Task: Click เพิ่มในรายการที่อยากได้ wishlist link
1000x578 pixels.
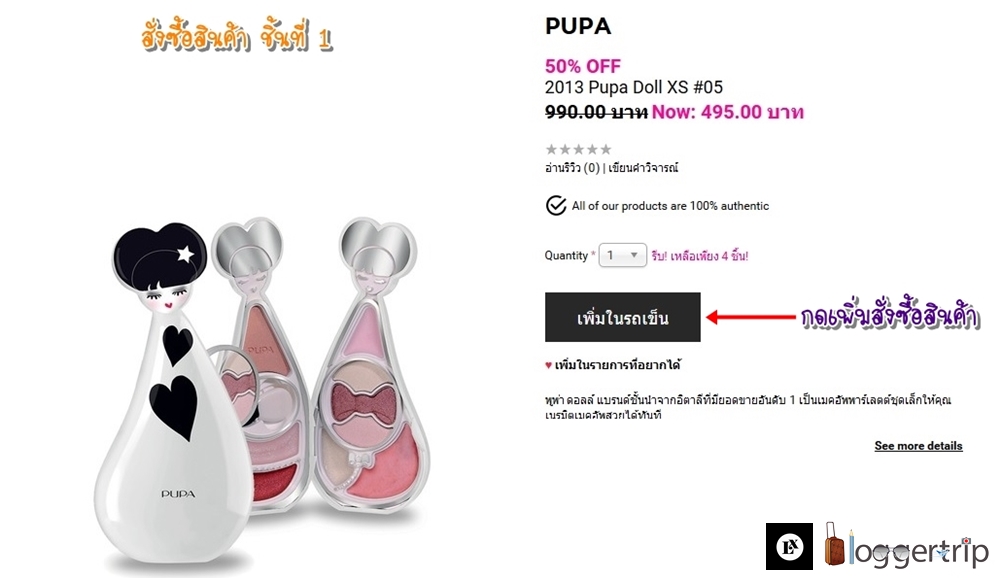Action: pyautogui.click(x=617, y=365)
